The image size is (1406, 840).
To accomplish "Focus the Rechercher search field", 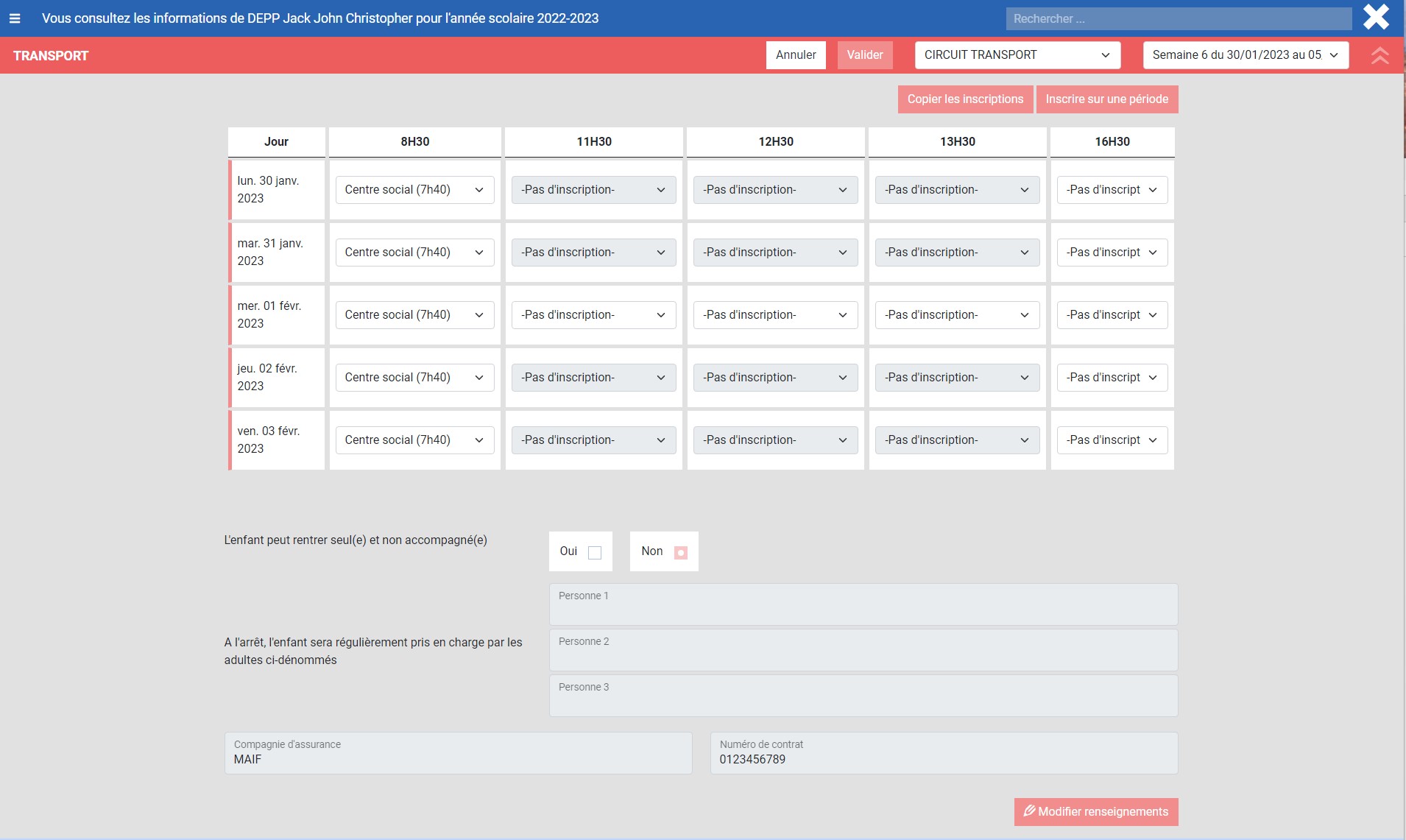I will point(1178,18).
